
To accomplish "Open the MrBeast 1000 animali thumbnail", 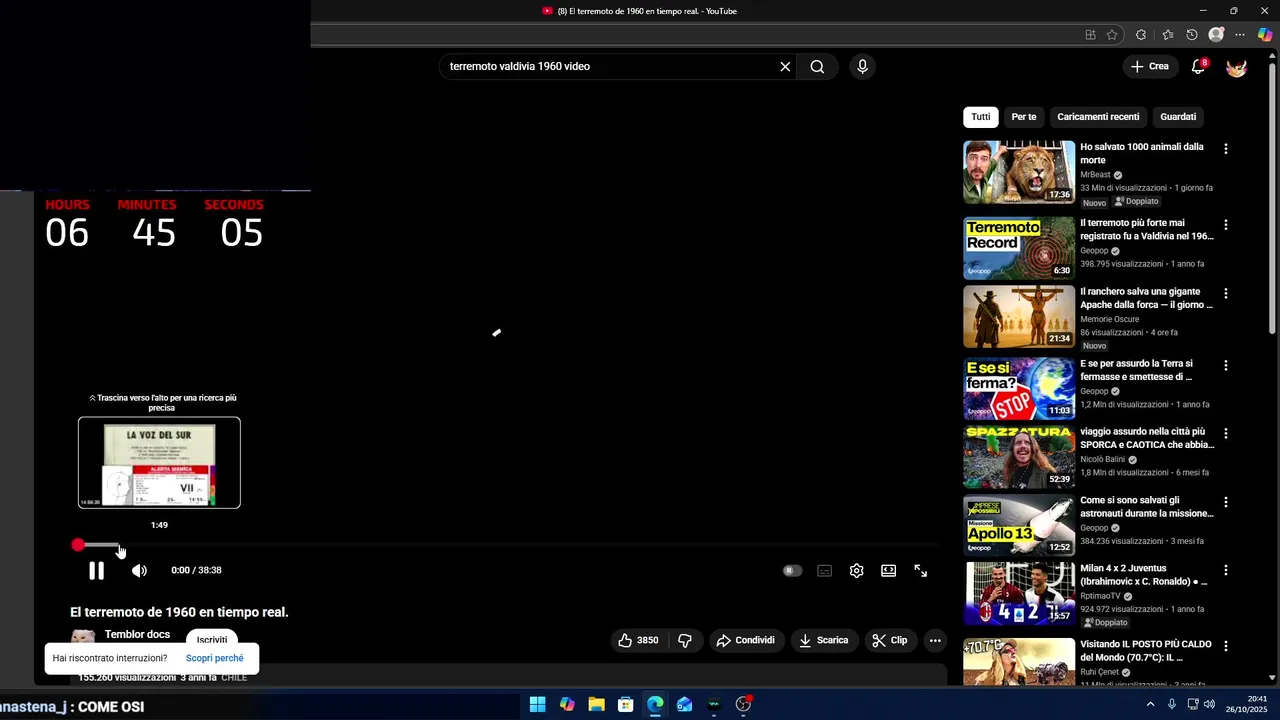I will tap(1019, 172).
